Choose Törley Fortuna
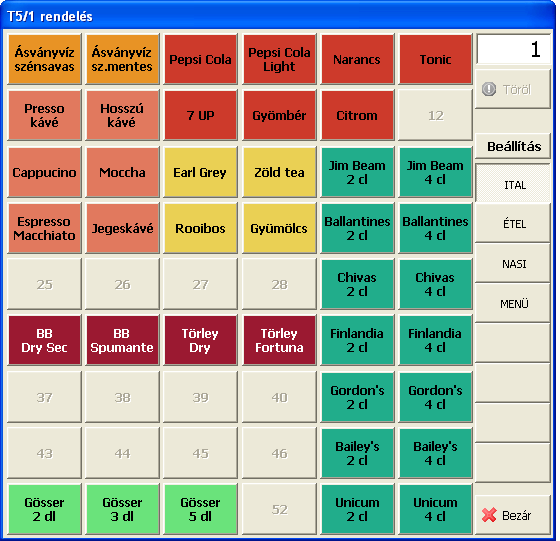 [x=279, y=340]
